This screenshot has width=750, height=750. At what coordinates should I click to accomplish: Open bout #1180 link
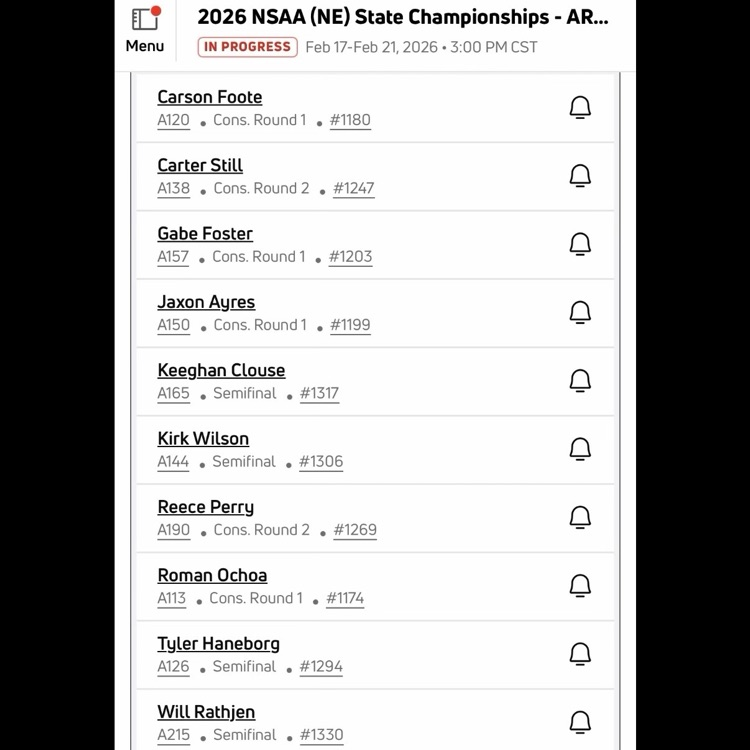350,120
